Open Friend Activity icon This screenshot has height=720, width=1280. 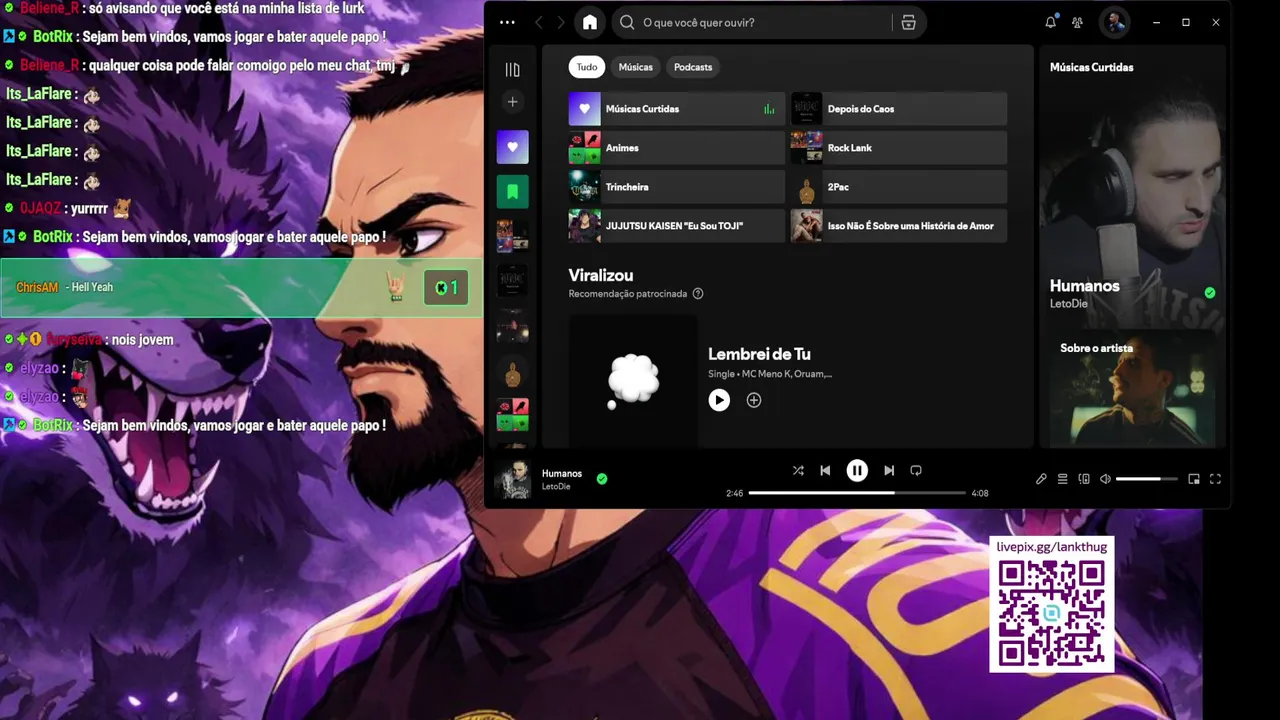pos(1077,22)
